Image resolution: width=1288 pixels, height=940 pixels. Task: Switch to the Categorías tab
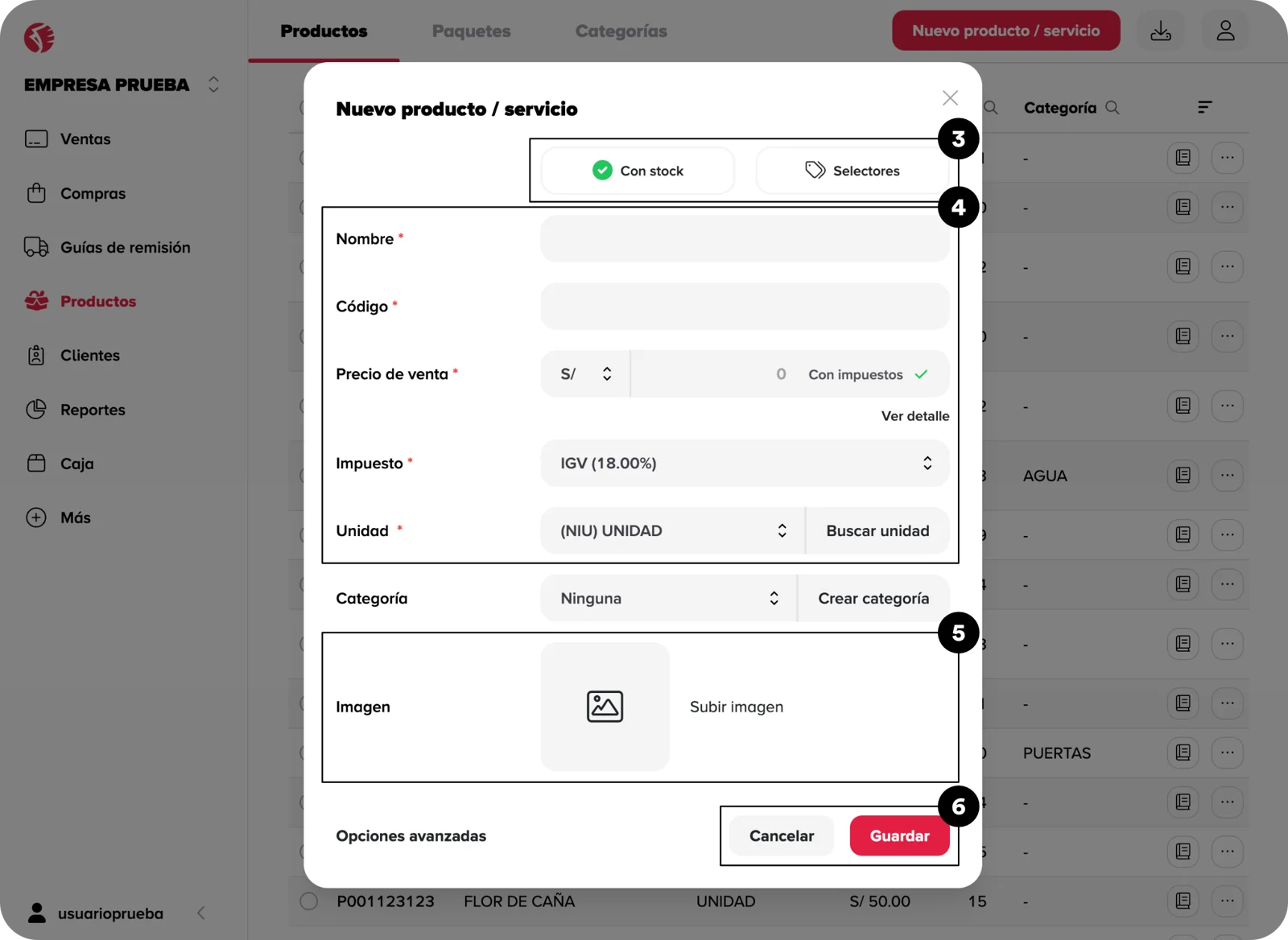(x=621, y=31)
